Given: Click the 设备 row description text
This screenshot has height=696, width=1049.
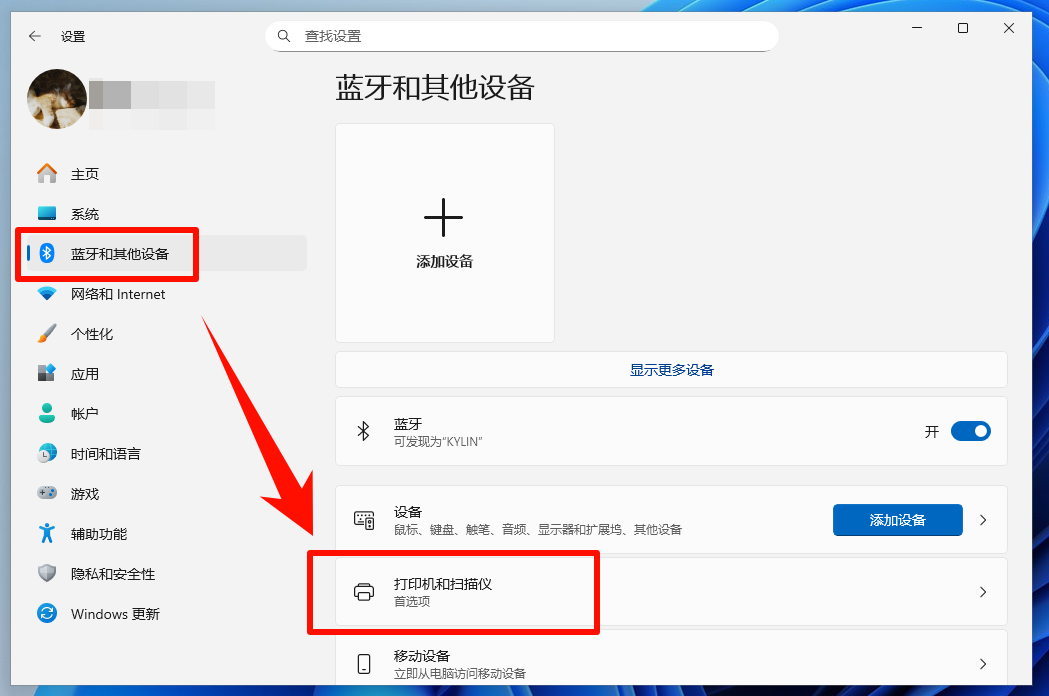Looking at the screenshot, I should (538, 530).
